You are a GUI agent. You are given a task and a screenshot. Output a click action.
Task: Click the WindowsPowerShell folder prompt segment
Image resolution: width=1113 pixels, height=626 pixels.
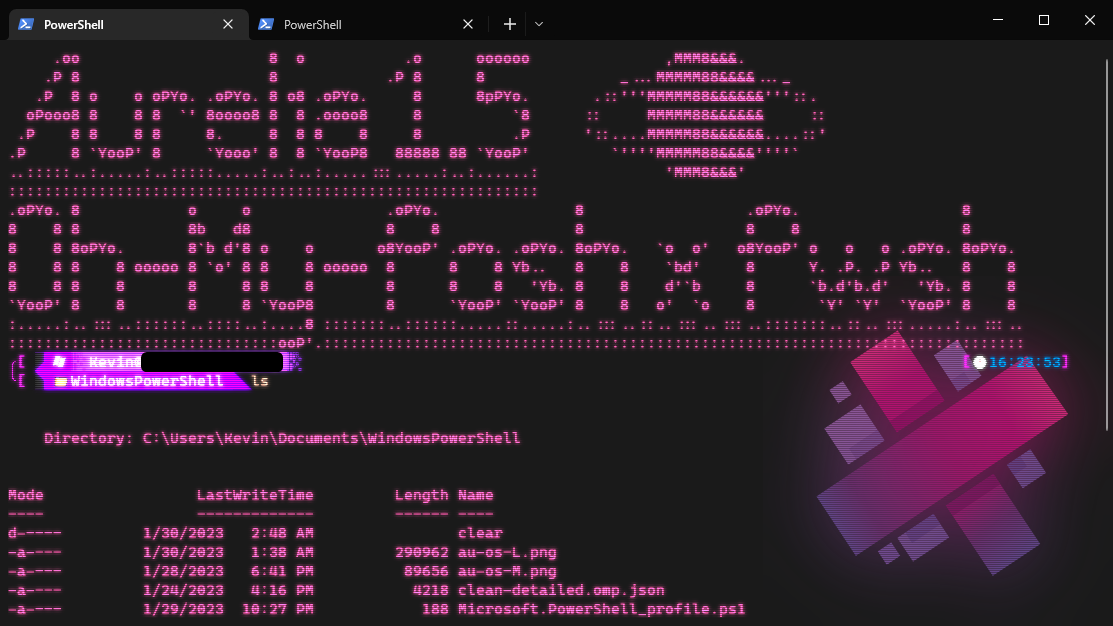click(x=142, y=381)
